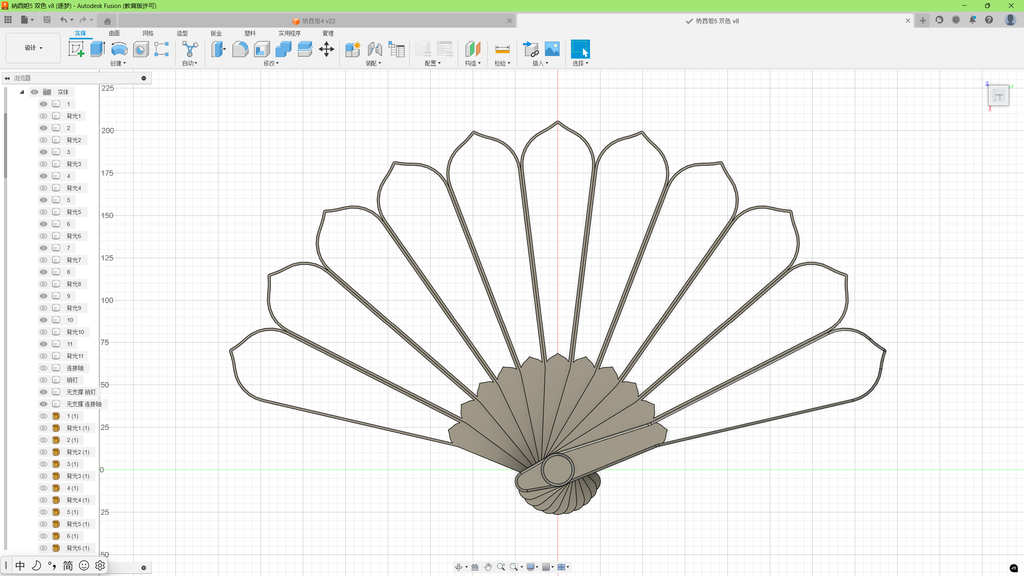
Task: Select the Shell tool
Action: [x=262, y=49]
